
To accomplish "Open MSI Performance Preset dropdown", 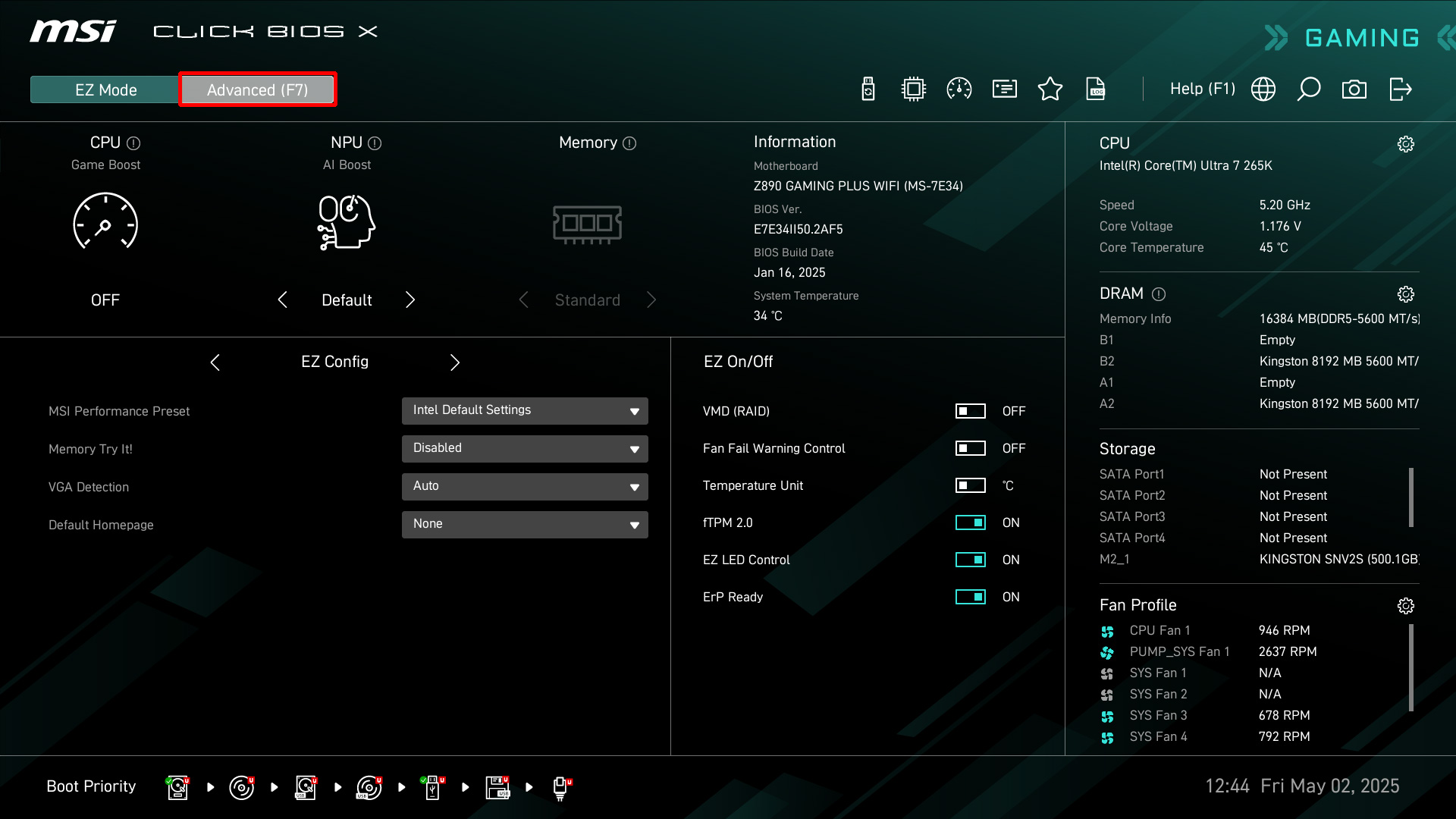I will 525,410.
